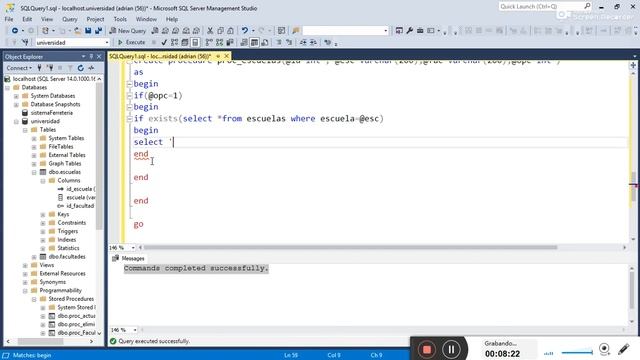Screen dimensions: 640x360
Task: Open the Window menu
Action: pyautogui.click(x=146, y=19)
